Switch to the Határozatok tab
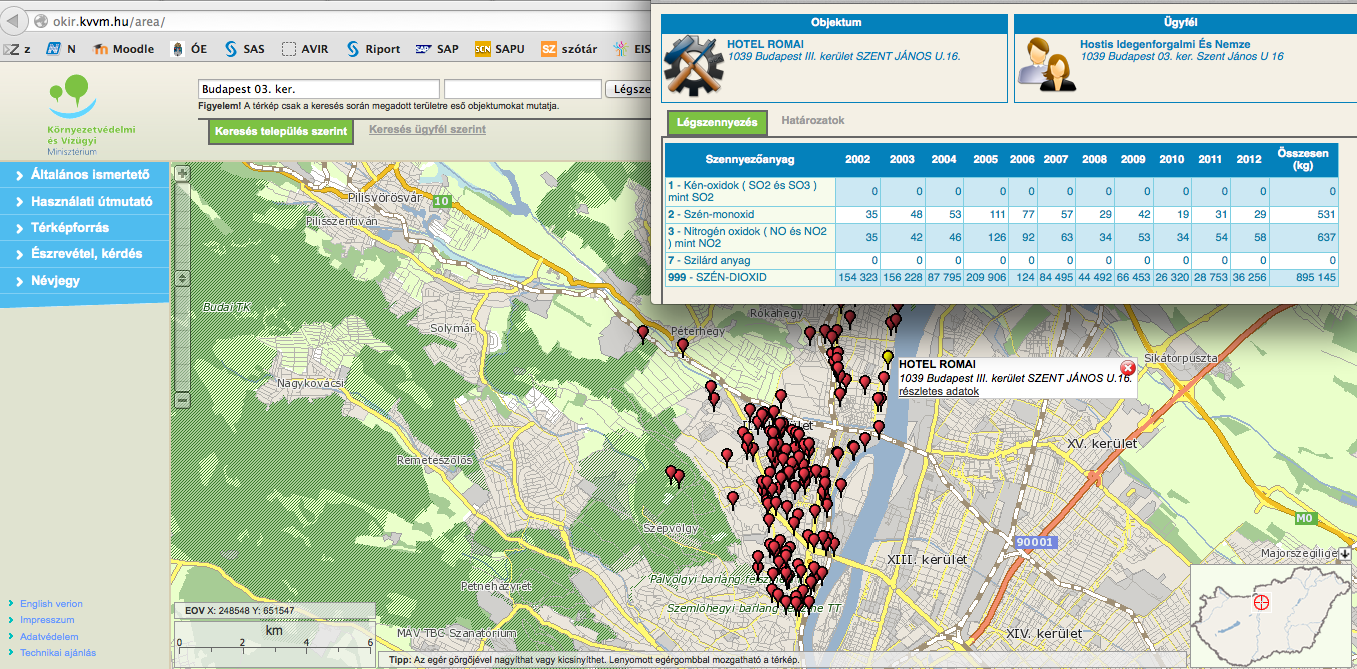Screen dimensions: 1357x669 (813, 121)
